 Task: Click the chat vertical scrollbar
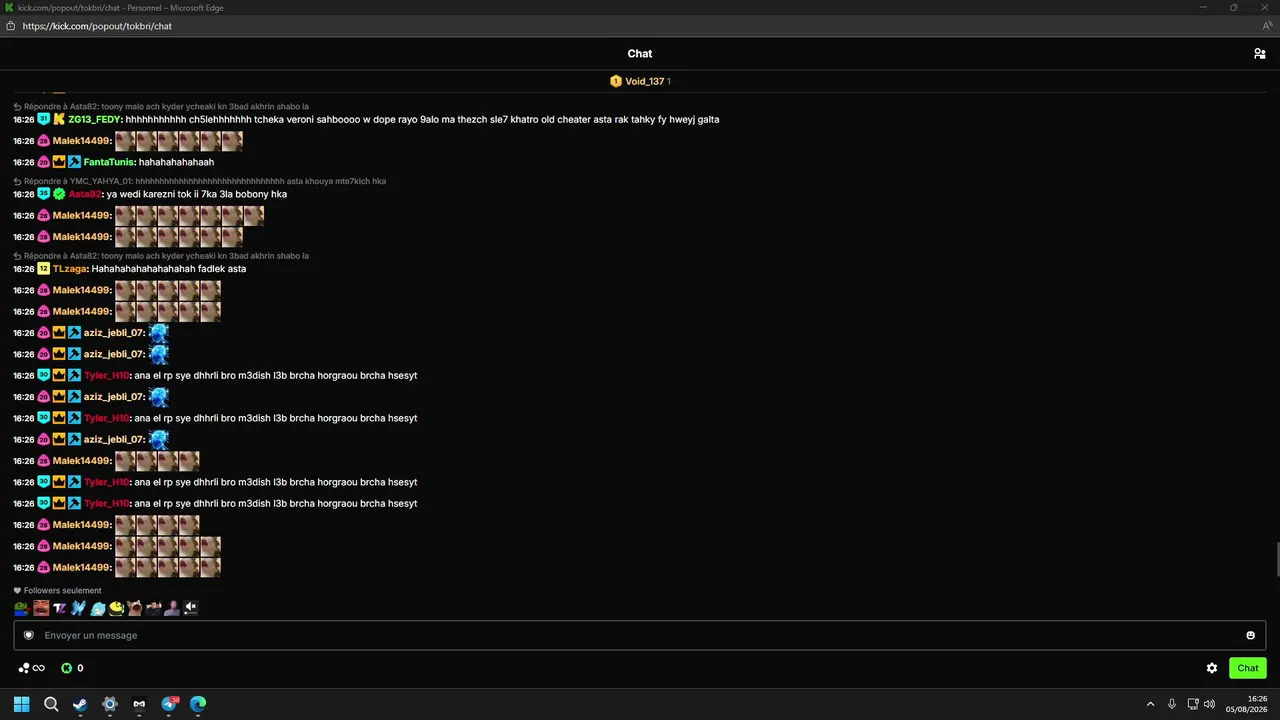tap(1276, 560)
